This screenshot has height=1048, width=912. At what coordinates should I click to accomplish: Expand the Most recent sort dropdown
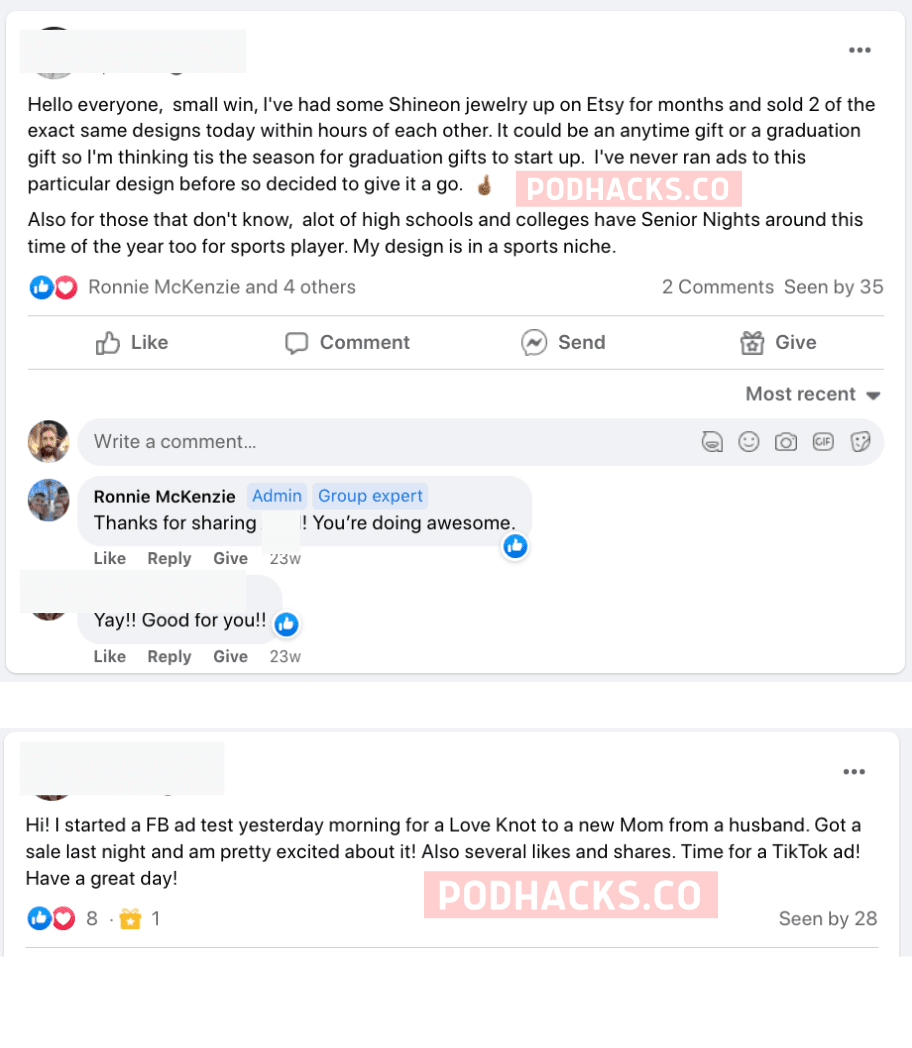(x=813, y=394)
